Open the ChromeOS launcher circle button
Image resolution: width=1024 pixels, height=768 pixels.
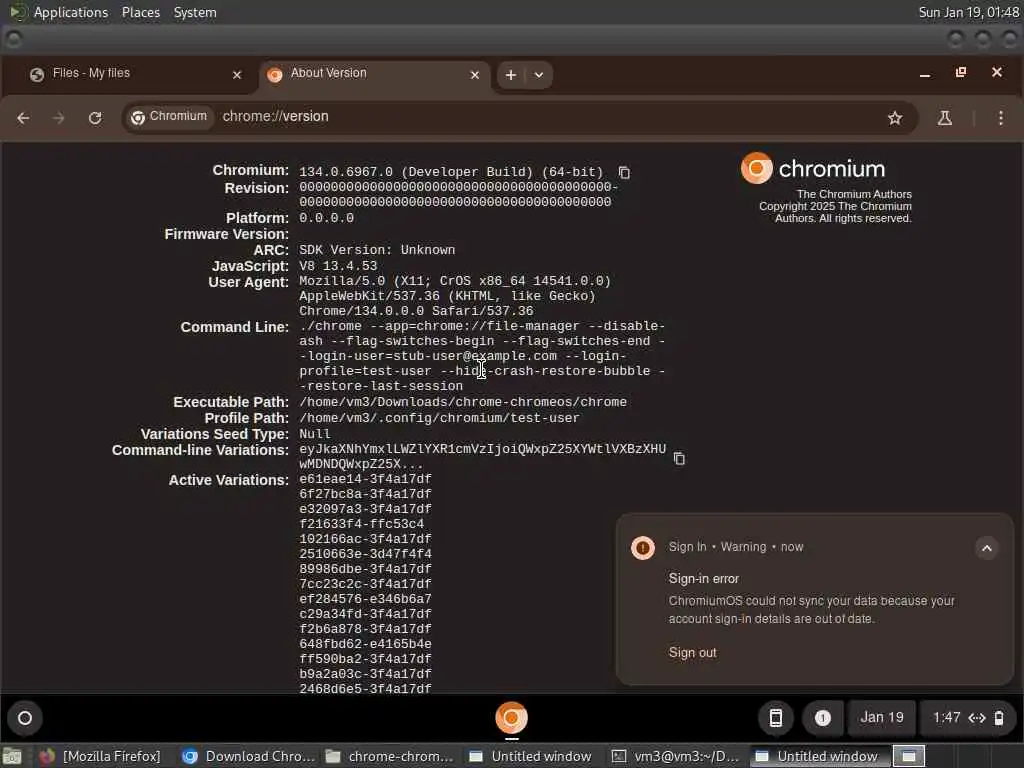pyautogui.click(x=25, y=718)
